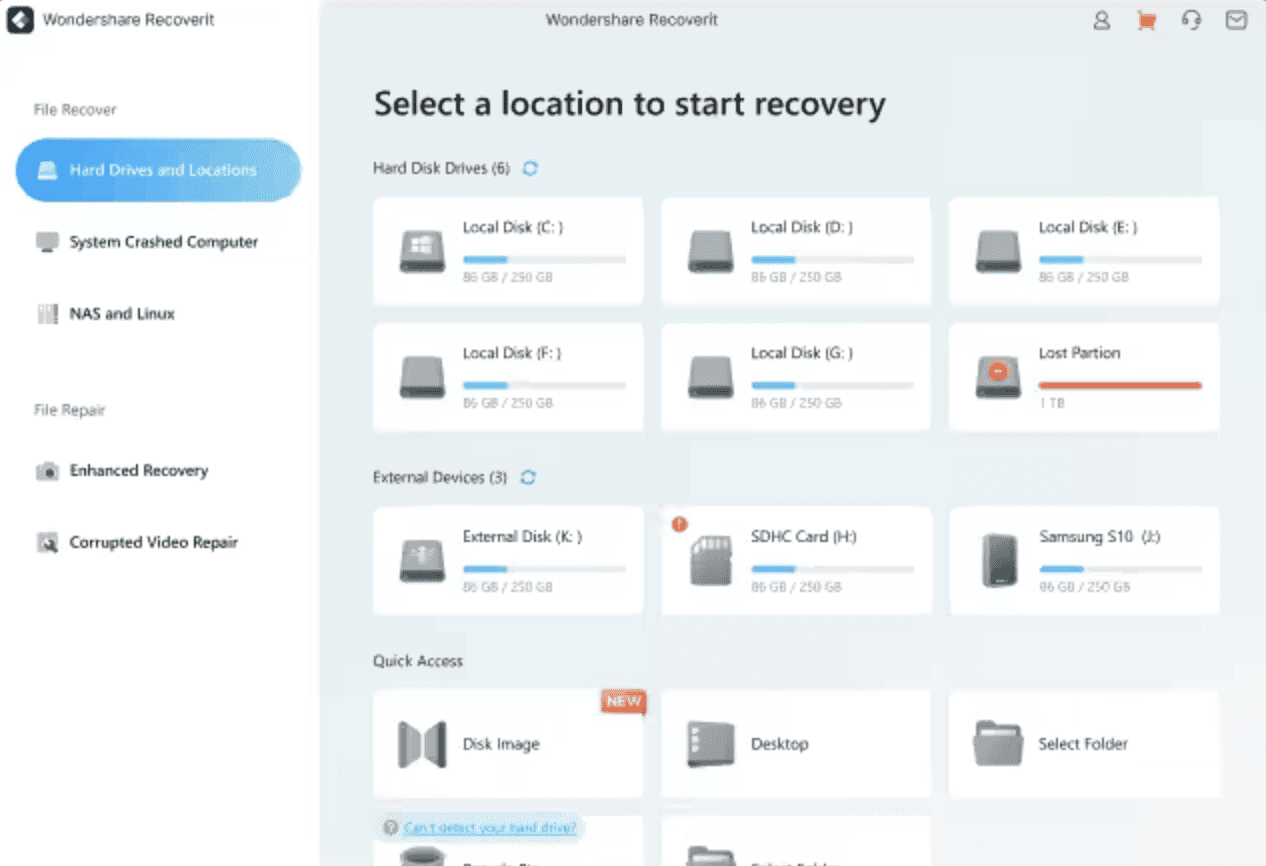1266x866 pixels.
Task: Click the Select Folder folder icon
Action: pyautogui.click(x=998, y=743)
